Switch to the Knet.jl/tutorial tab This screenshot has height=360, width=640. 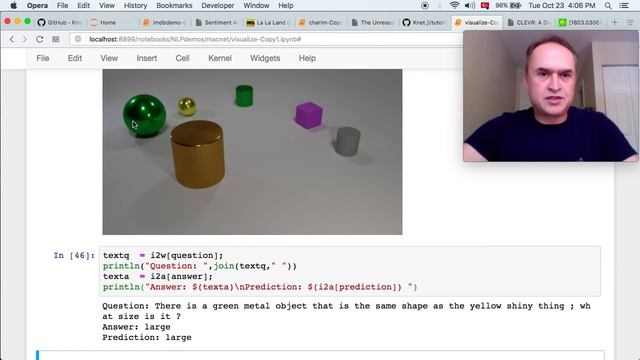click(424, 22)
